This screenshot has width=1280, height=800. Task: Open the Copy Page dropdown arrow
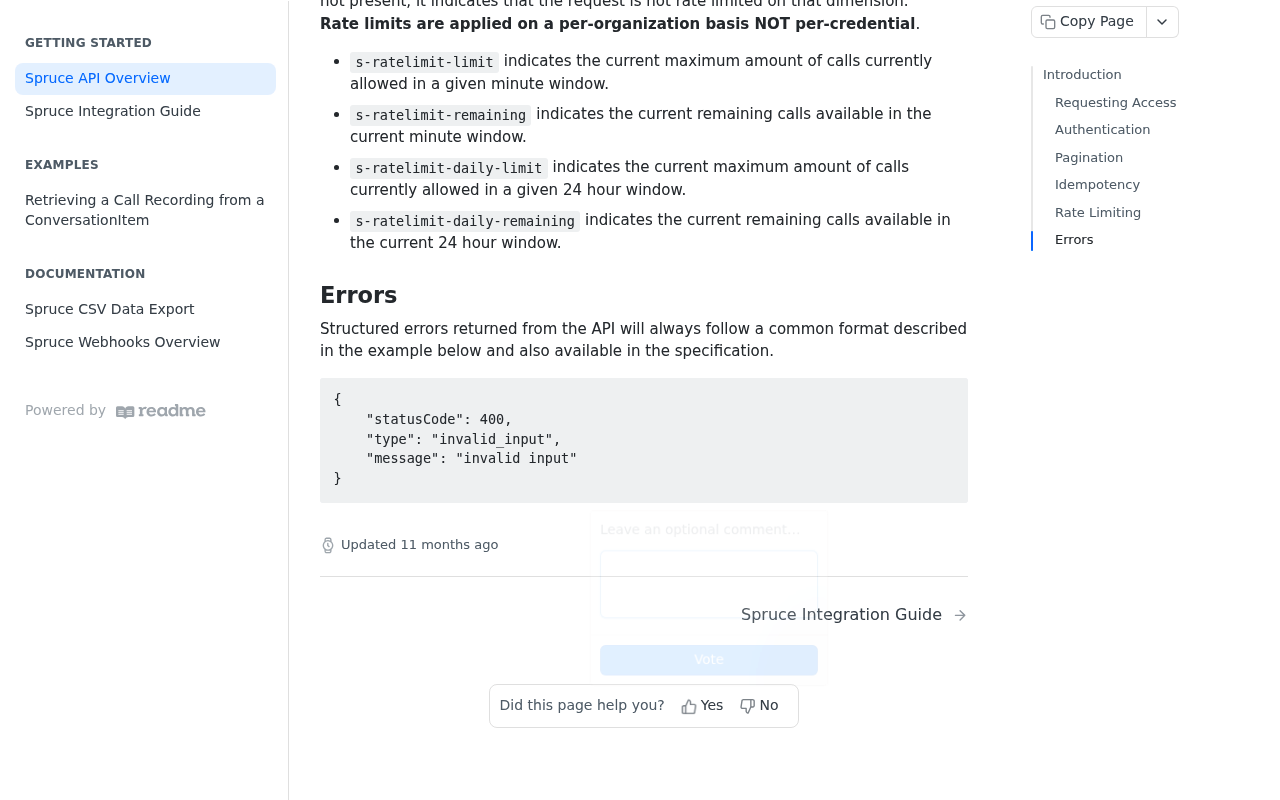(x=1162, y=22)
